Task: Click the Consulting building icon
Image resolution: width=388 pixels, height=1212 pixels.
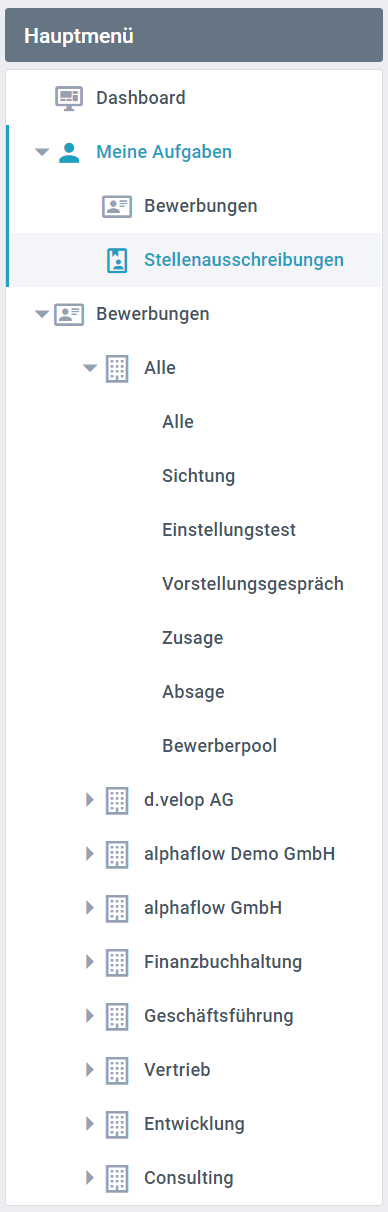Action: [x=117, y=1178]
